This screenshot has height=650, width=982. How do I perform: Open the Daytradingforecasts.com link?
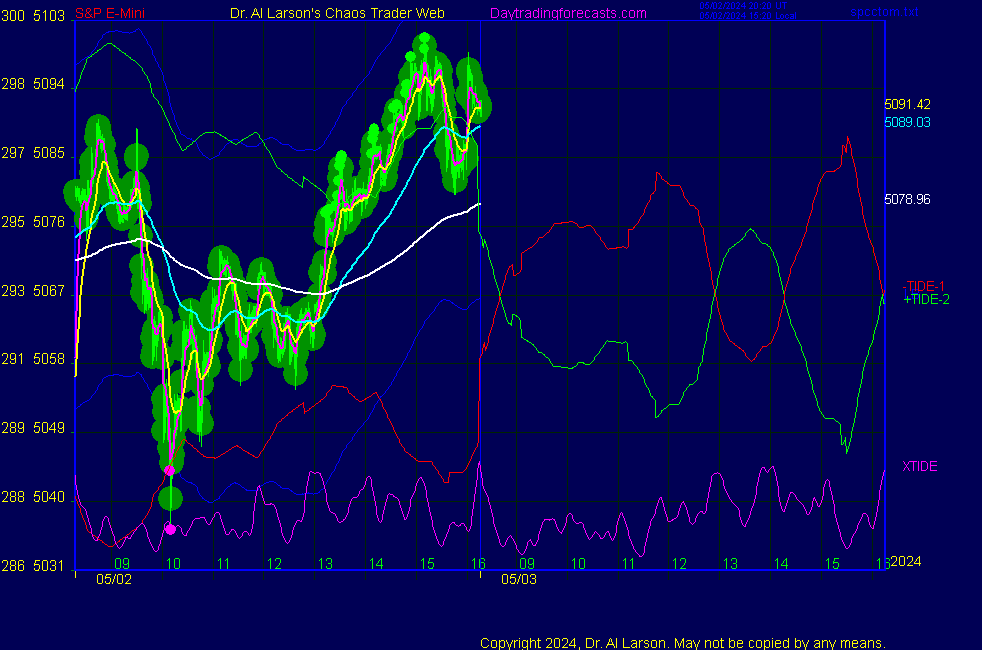coord(567,13)
